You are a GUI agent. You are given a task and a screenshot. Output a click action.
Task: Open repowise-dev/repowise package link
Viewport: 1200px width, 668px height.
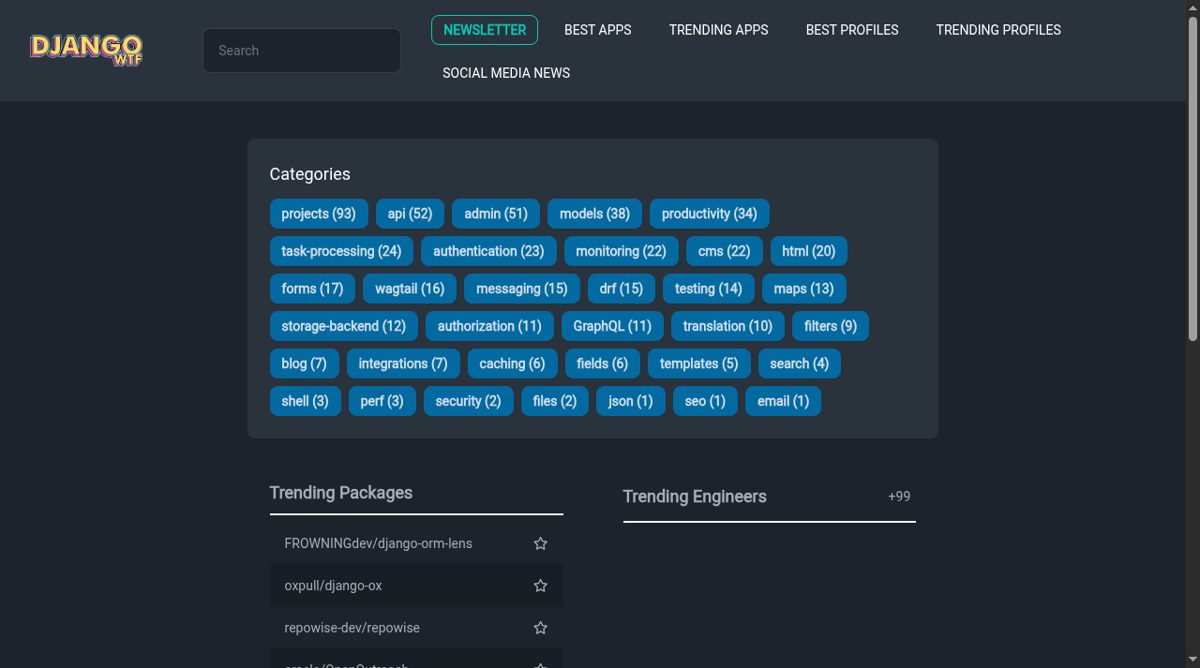[352, 628]
